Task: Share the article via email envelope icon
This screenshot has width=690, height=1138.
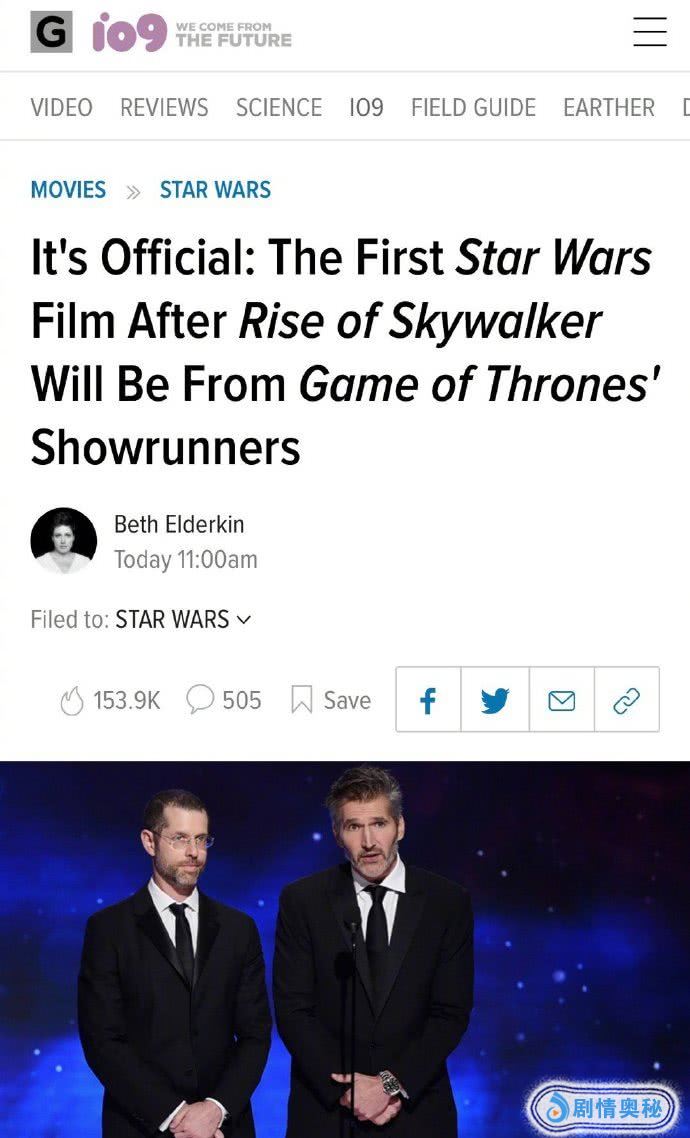Action: 562,700
